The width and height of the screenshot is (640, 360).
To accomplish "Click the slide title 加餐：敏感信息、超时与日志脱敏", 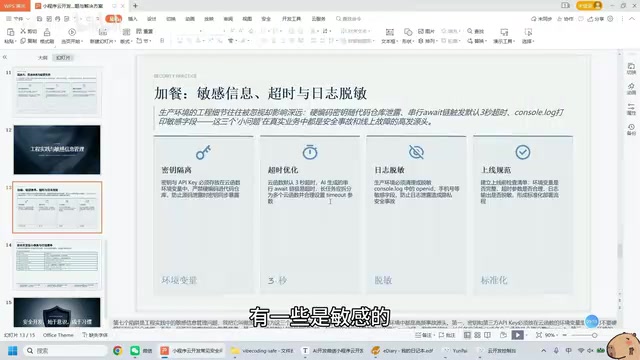I will coord(260,93).
